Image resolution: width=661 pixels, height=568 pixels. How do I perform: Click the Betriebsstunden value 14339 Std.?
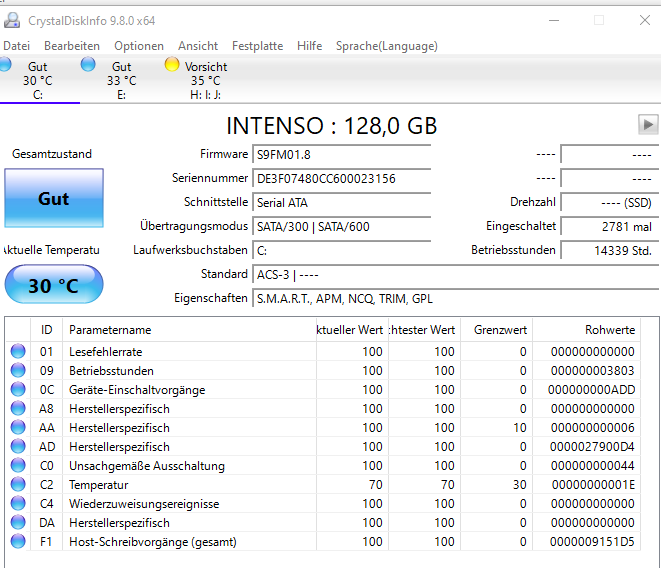pyautogui.click(x=610, y=250)
